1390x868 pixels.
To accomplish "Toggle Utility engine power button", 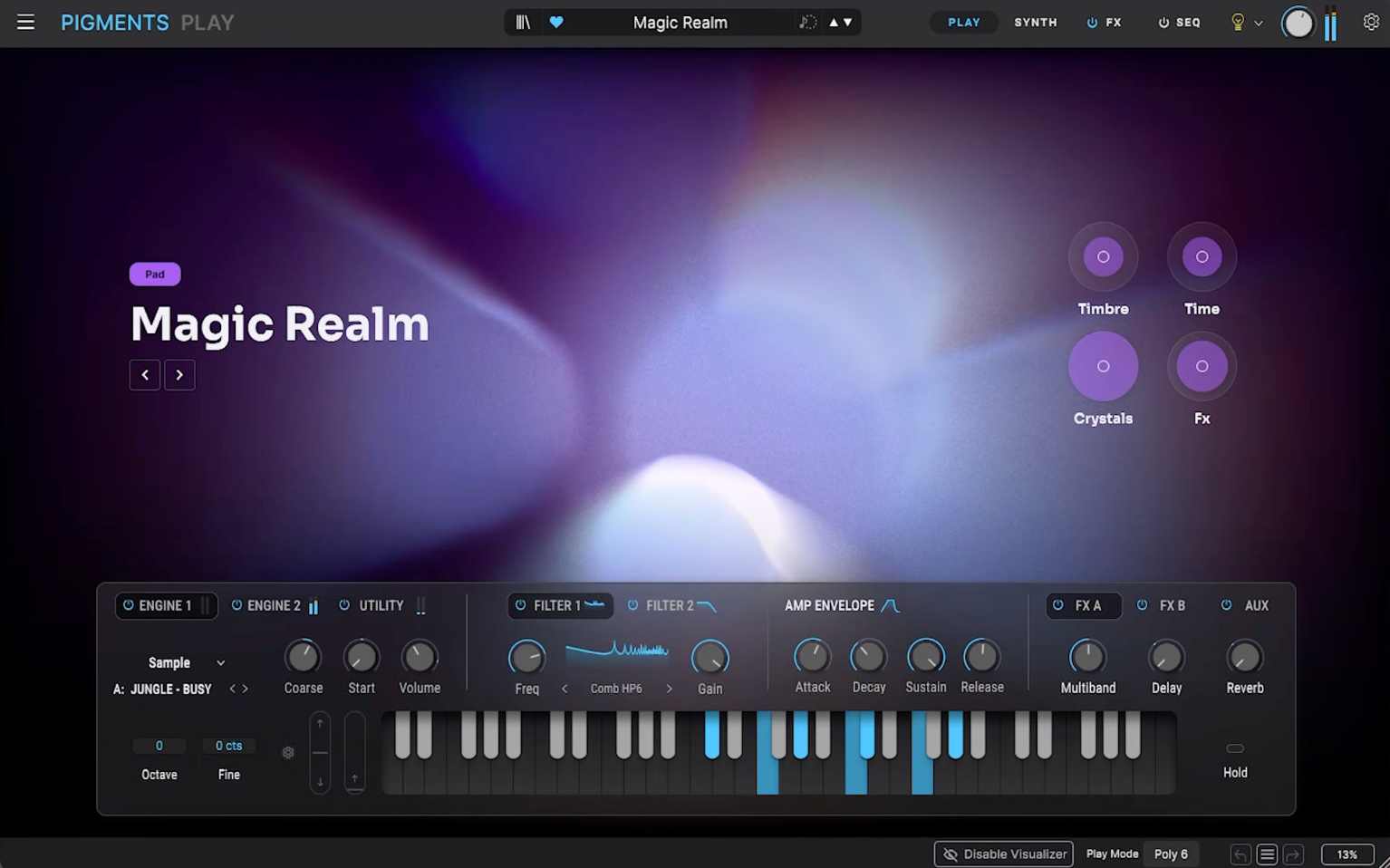I will tap(344, 605).
